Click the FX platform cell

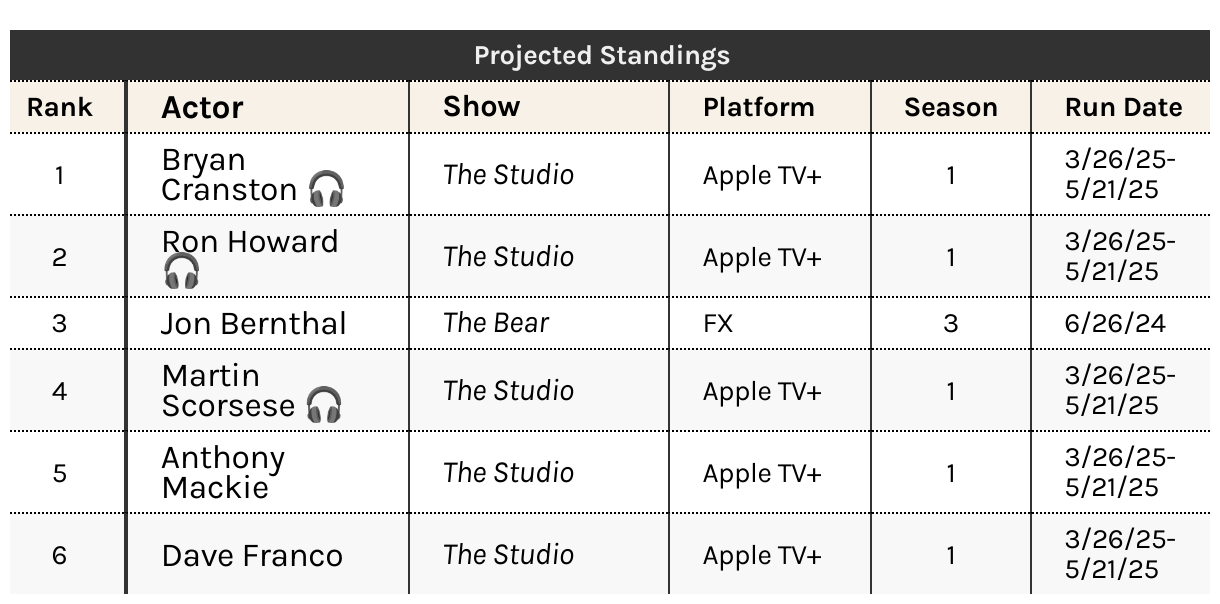[718, 323]
